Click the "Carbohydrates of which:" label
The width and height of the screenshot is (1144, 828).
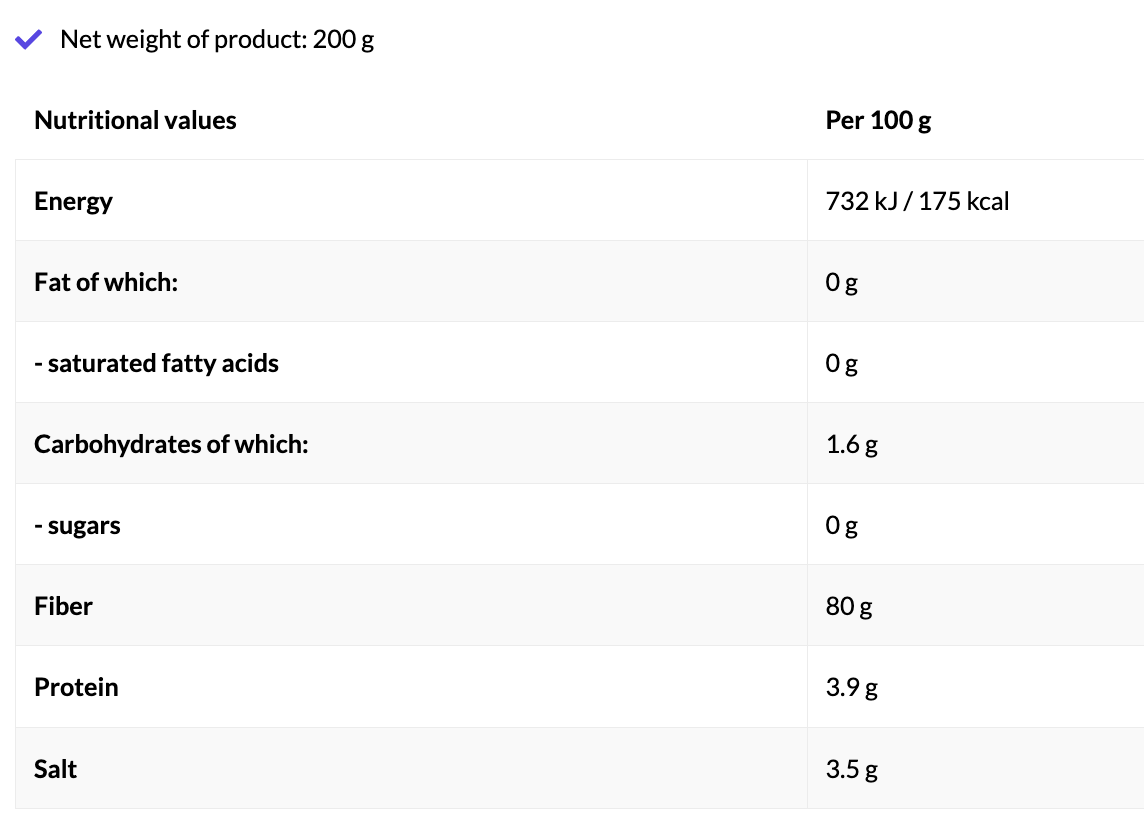[171, 444]
